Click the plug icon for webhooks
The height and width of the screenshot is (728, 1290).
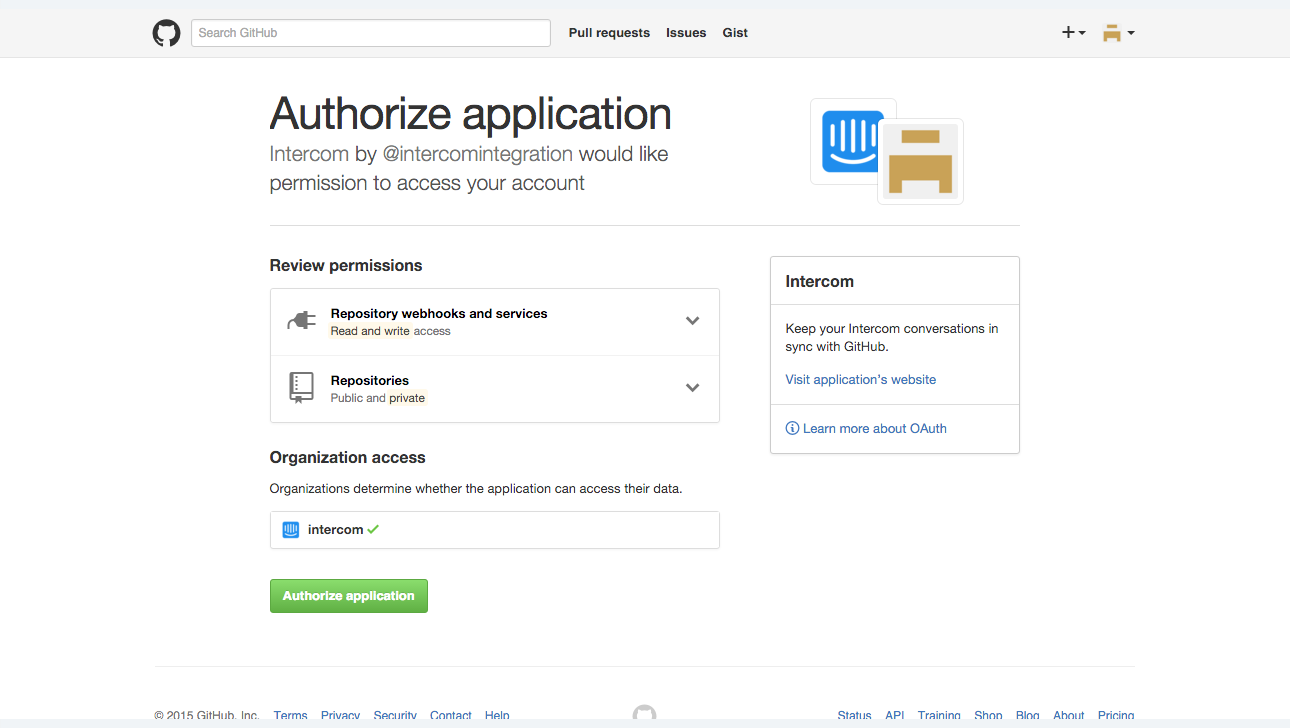(301, 321)
